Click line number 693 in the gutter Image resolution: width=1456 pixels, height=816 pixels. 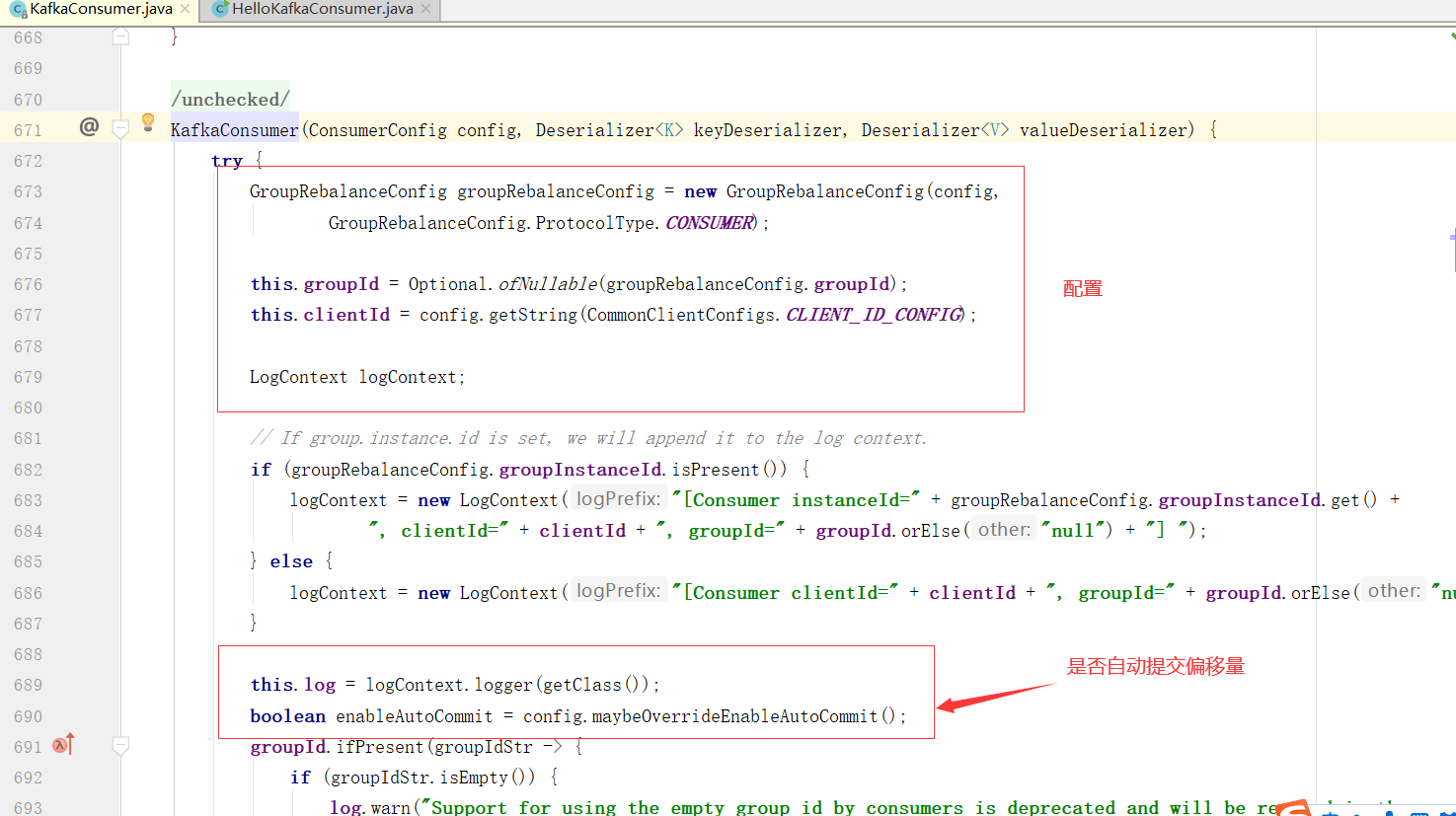click(x=29, y=808)
